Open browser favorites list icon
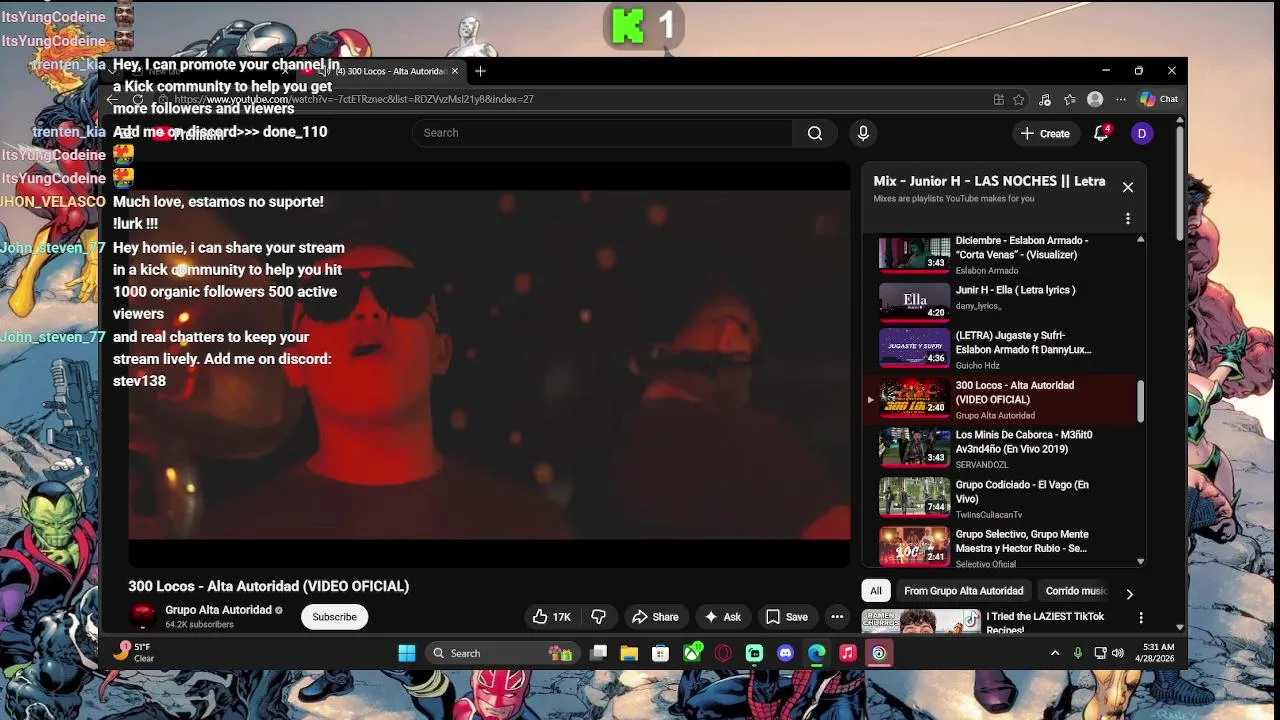The image size is (1280, 720). [1070, 99]
